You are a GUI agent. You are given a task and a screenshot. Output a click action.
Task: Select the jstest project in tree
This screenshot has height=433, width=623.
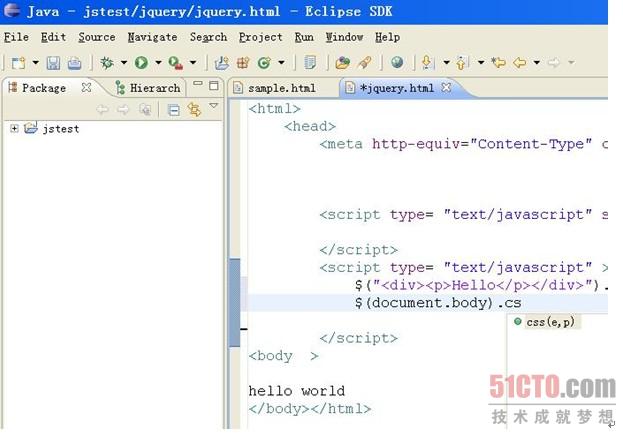pos(61,129)
